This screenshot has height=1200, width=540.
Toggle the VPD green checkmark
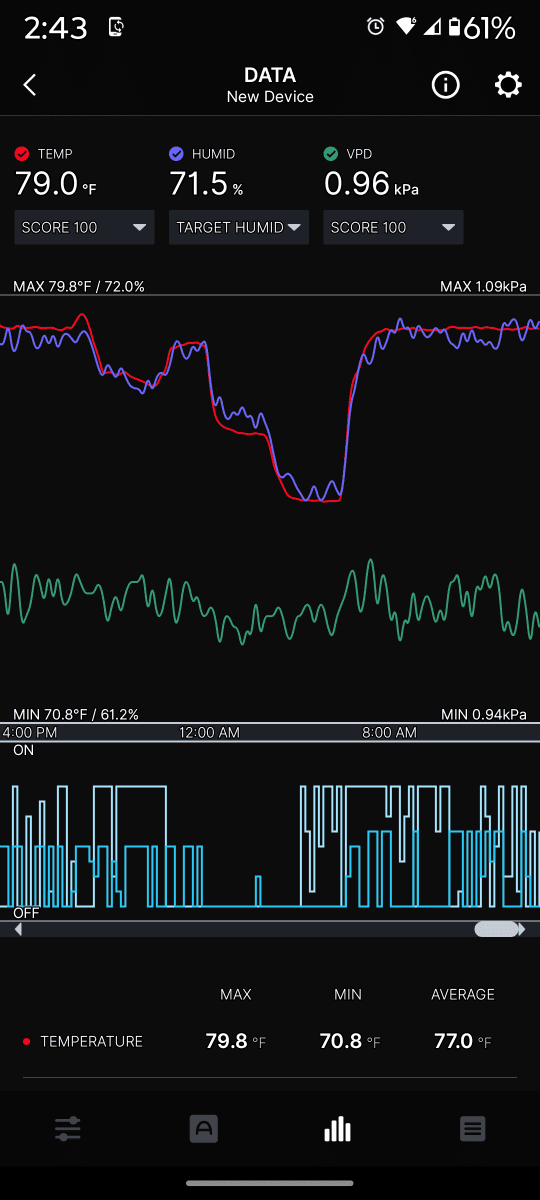[331, 154]
